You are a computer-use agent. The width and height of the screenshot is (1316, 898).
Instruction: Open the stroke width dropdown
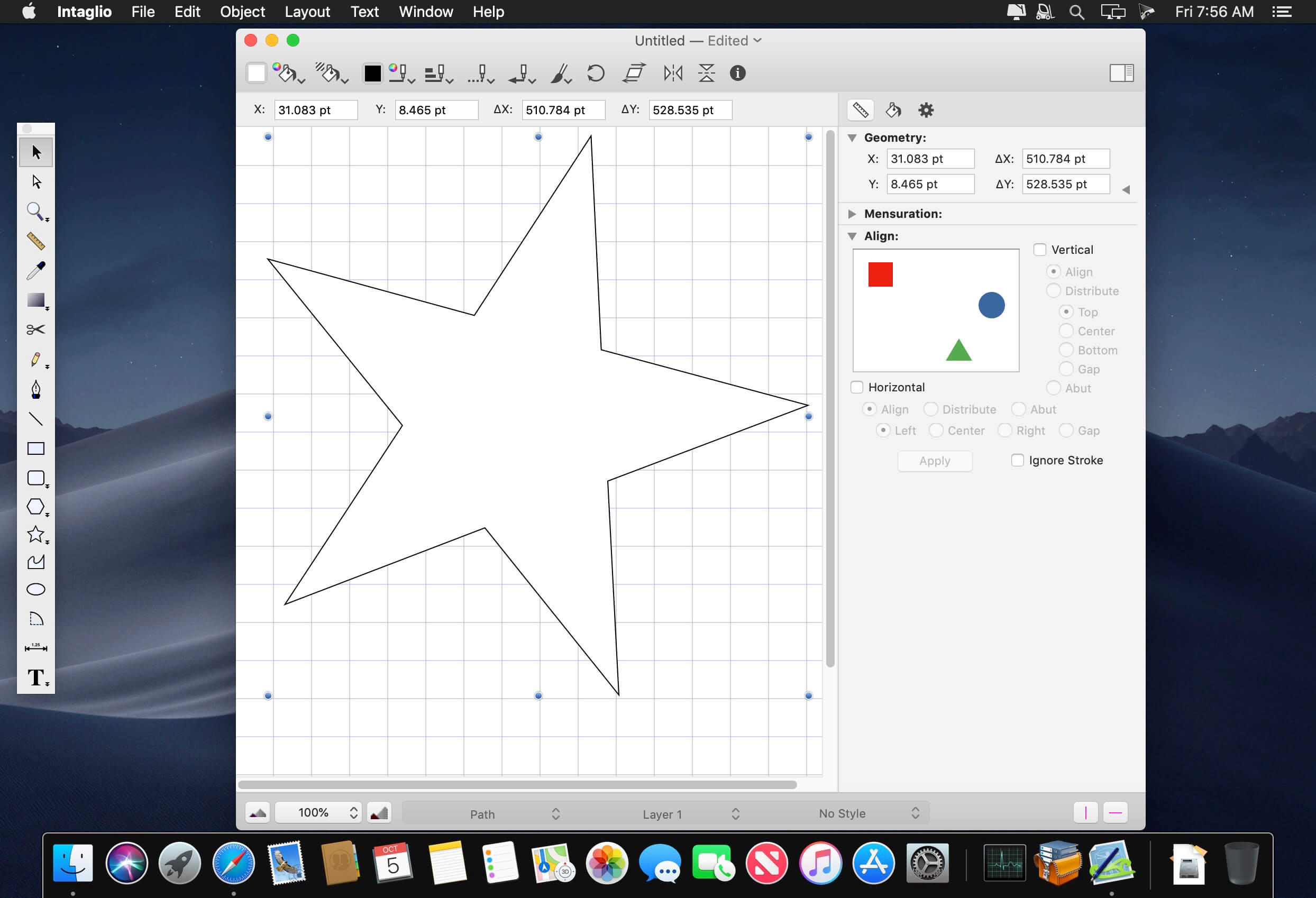pyautogui.click(x=439, y=74)
